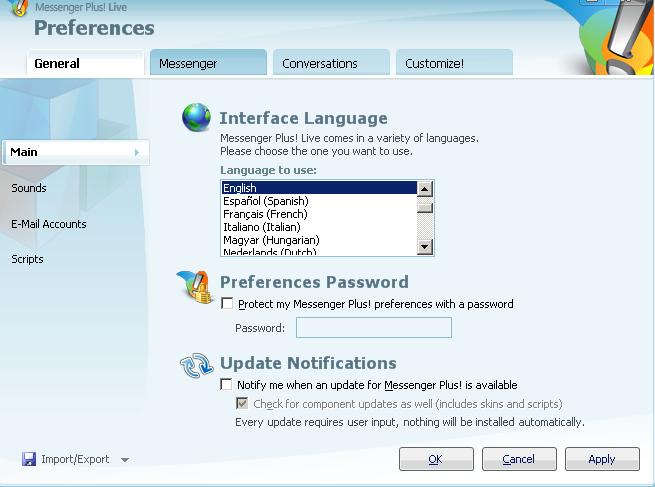The height and width of the screenshot is (487, 655).
Task: Click the Update Notifications arrows icon
Action: pos(196,366)
